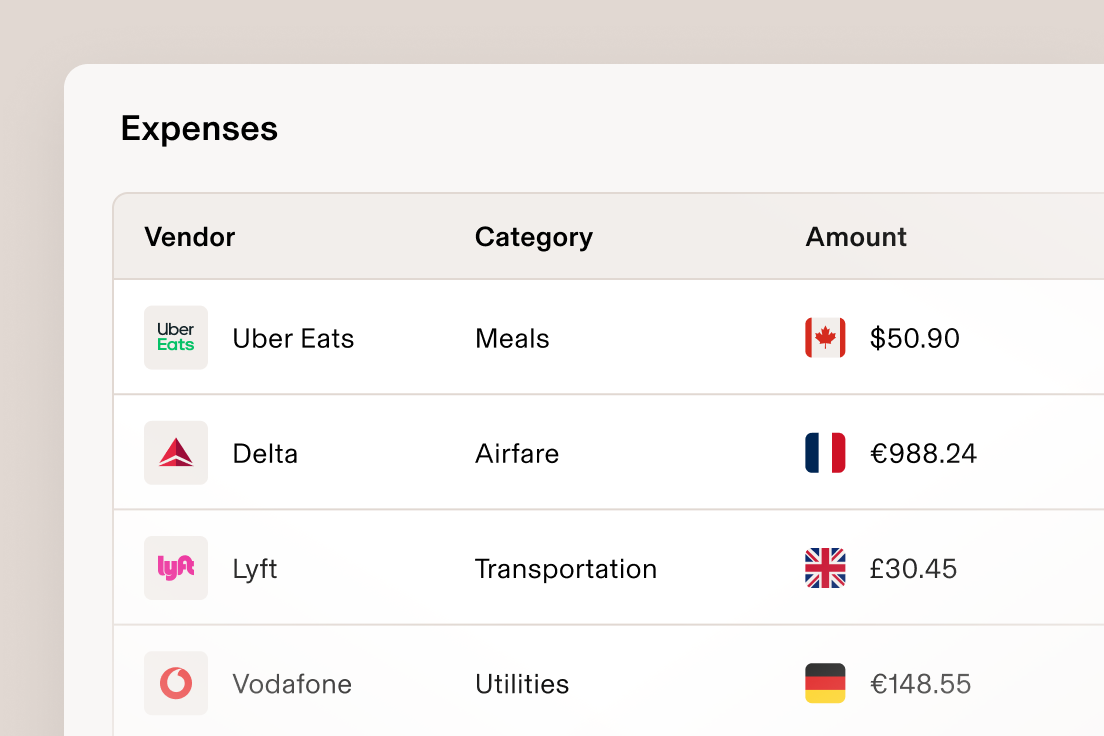Click the UK flag next to £30.45
Viewport: 1104px width, 736px height.
(824, 568)
